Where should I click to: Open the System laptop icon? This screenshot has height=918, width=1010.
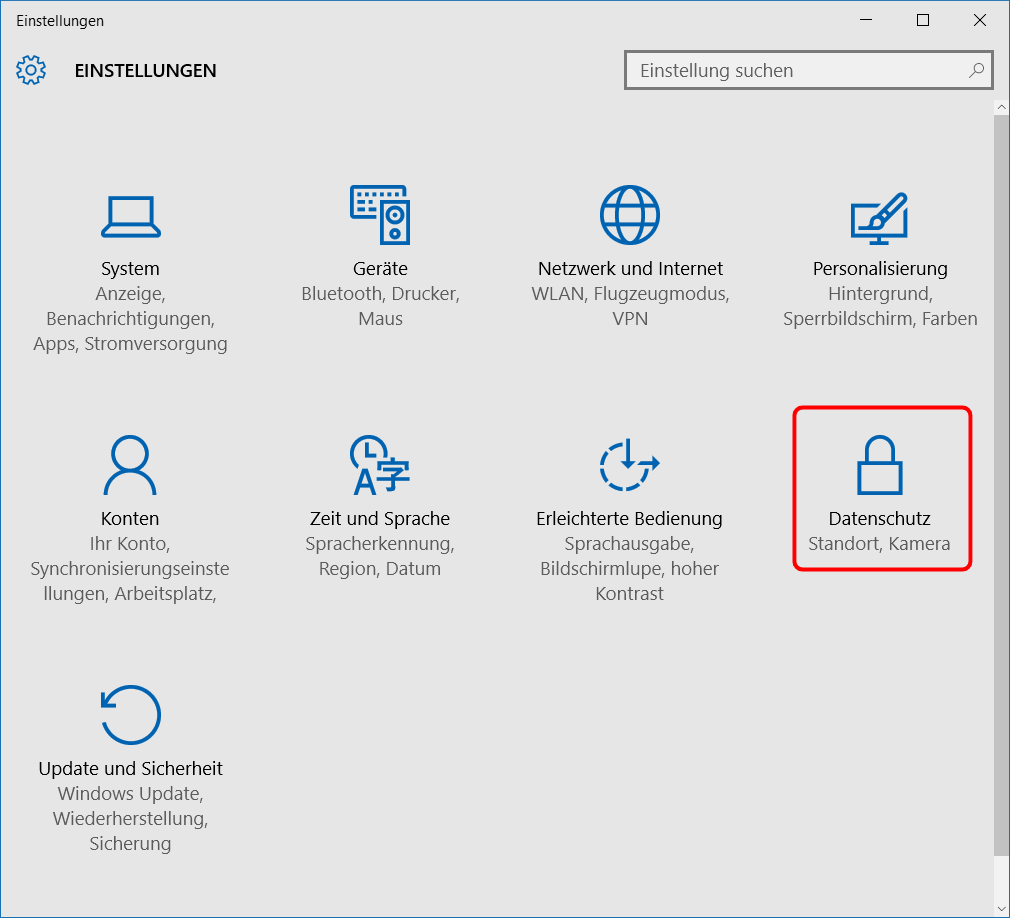tap(130, 215)
